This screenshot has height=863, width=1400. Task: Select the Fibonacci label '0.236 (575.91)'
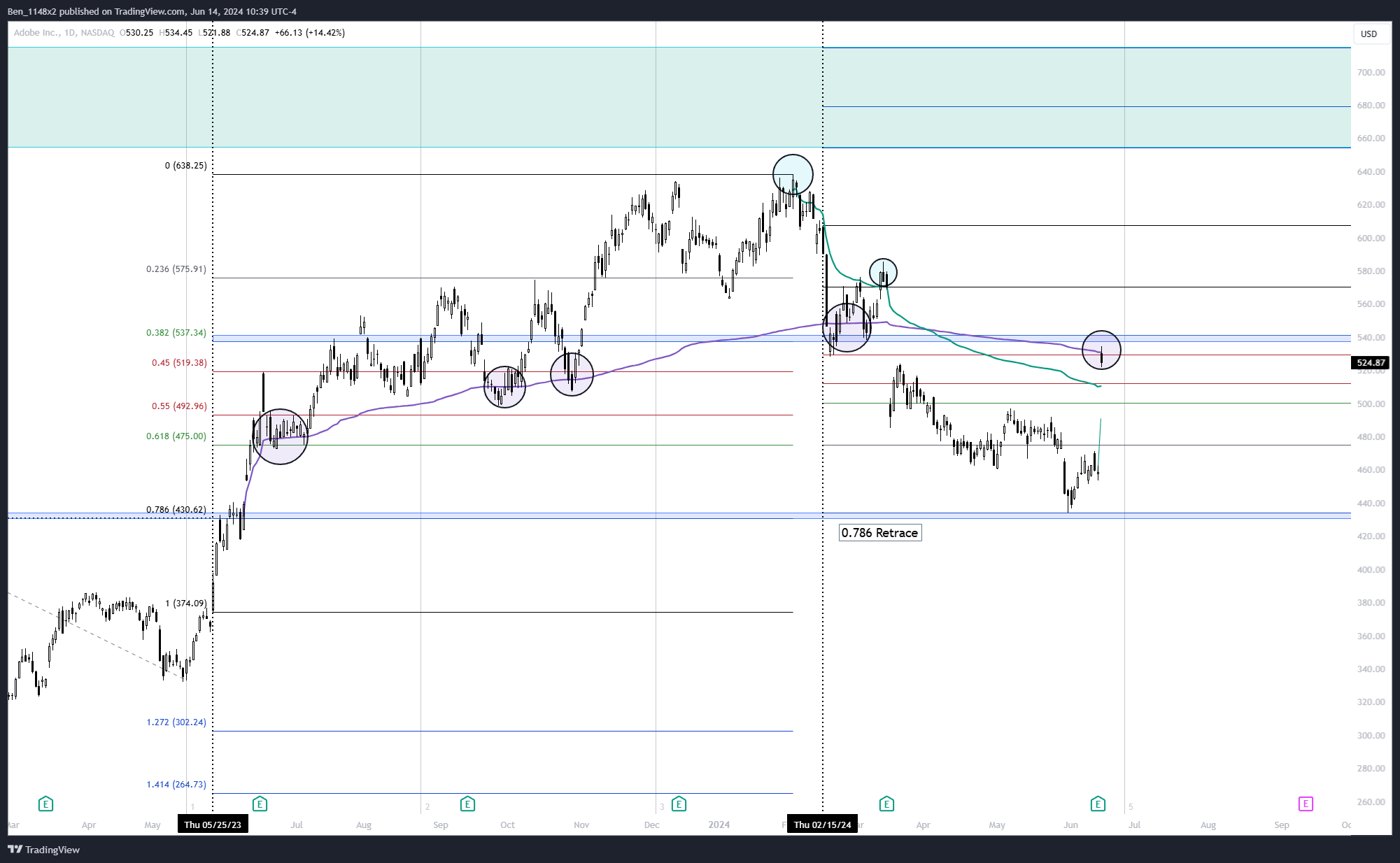pos(176,269)
